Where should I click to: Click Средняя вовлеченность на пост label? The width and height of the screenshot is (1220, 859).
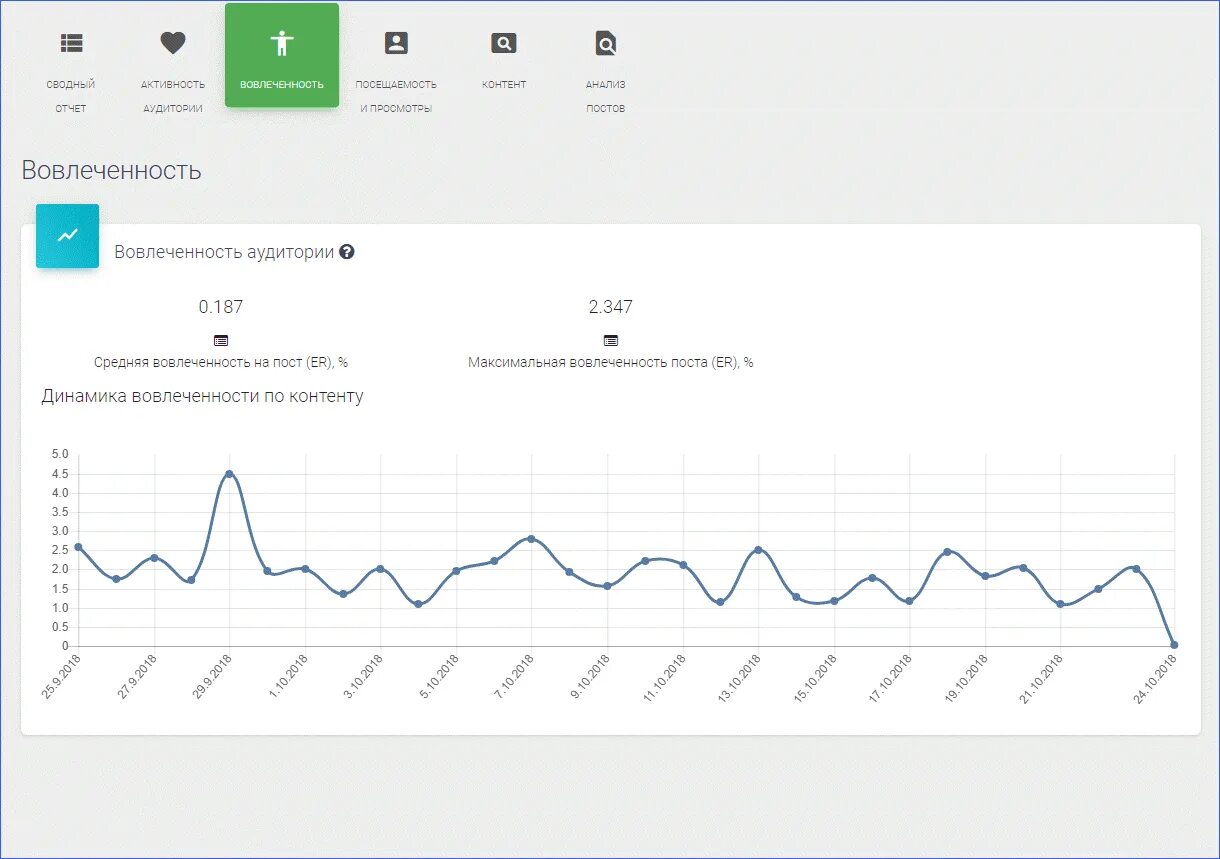pos(221,363)
